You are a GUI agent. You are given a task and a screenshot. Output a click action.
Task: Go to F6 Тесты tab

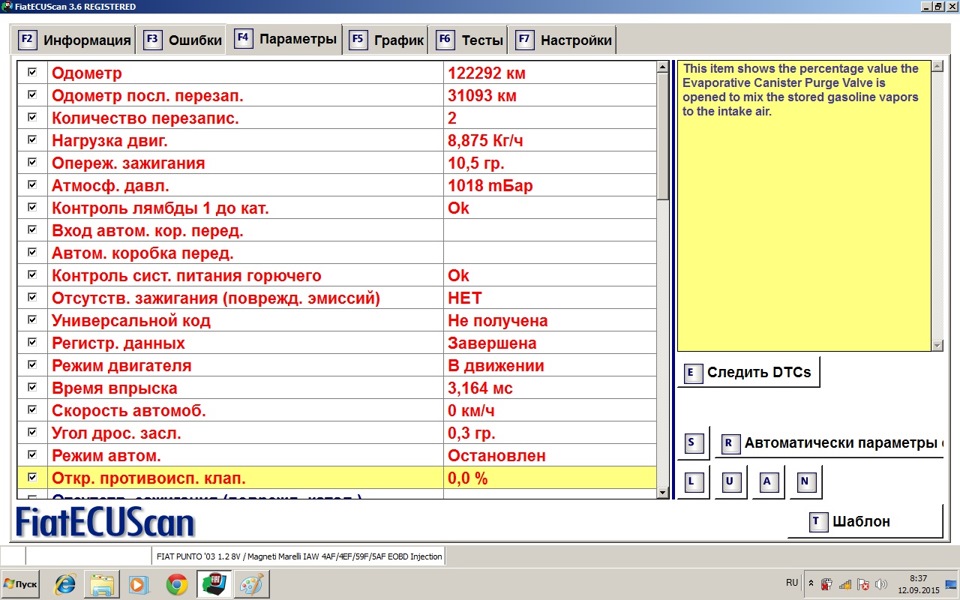coord(468,40)
